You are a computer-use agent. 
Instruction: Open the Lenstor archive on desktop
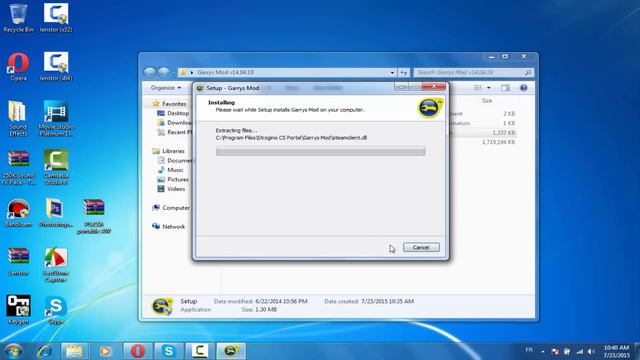click(18, 262)
